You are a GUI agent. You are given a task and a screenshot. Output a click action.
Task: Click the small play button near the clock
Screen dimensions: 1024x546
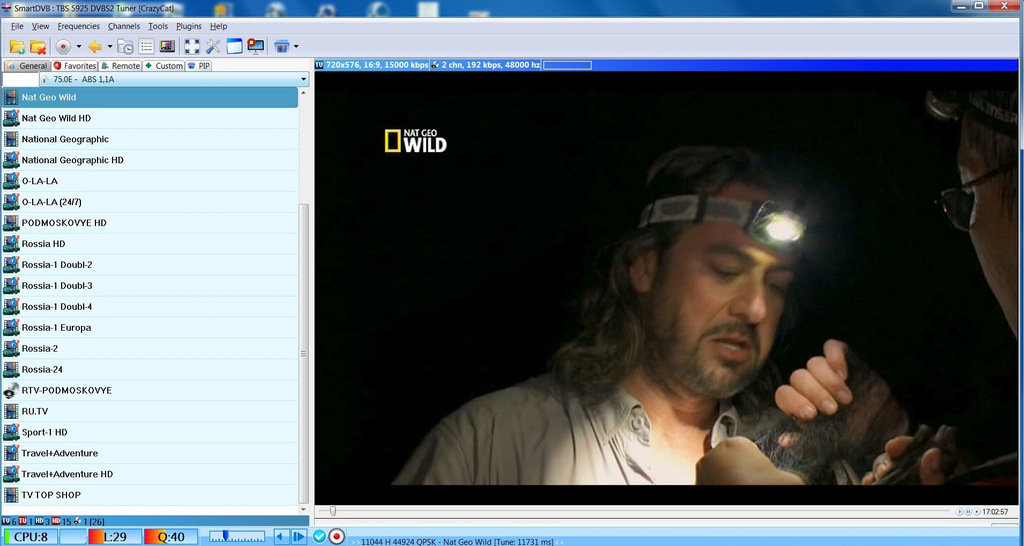959,512
